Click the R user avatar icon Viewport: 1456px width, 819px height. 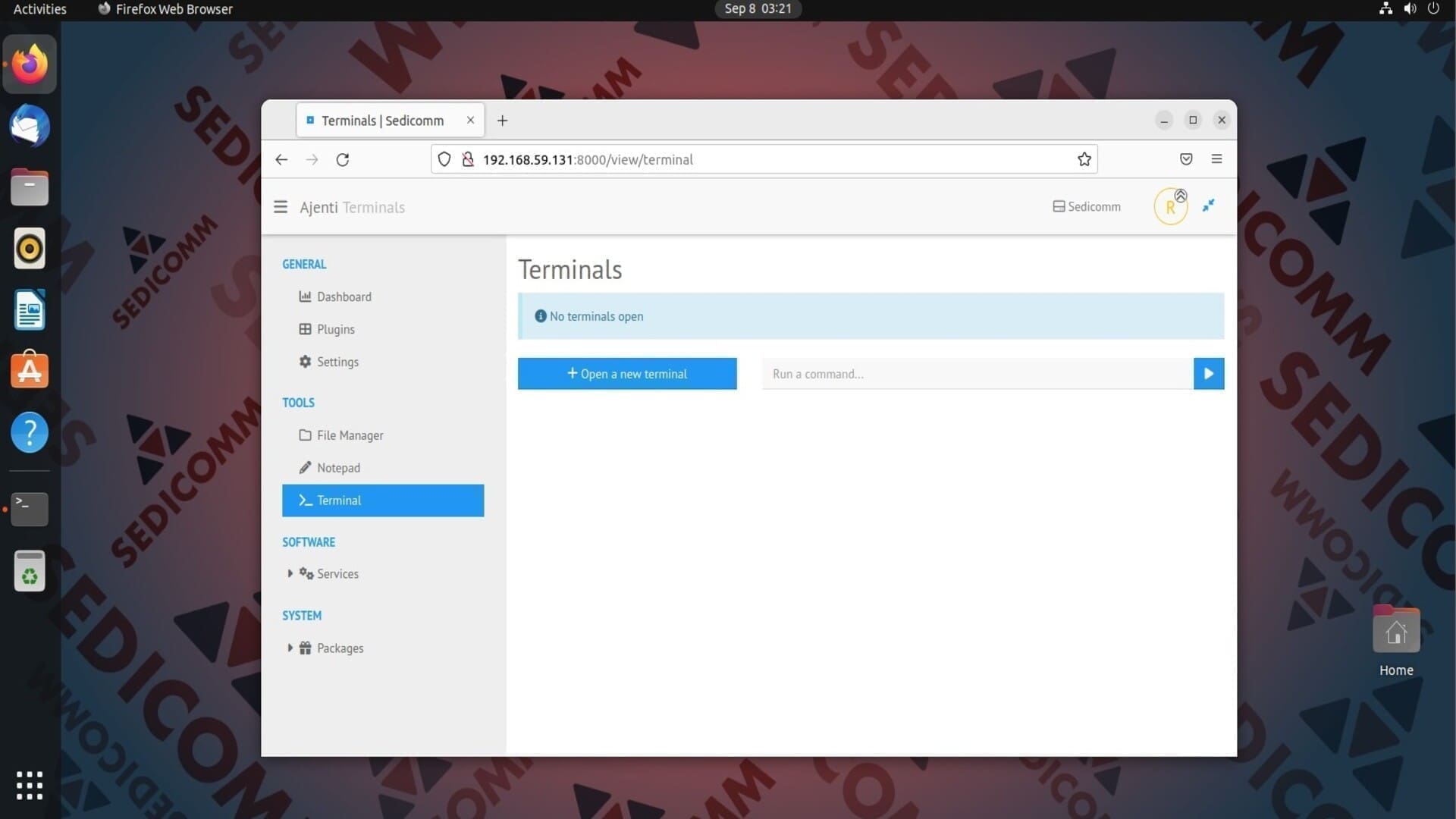tap(1170, 207)
